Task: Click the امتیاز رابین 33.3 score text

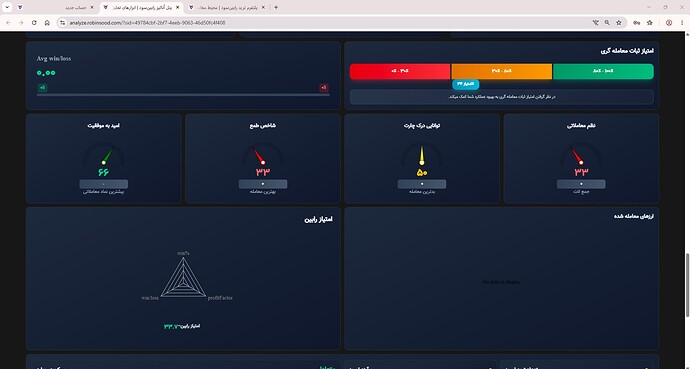Action: pyautogui.click(x=182, y=326)
